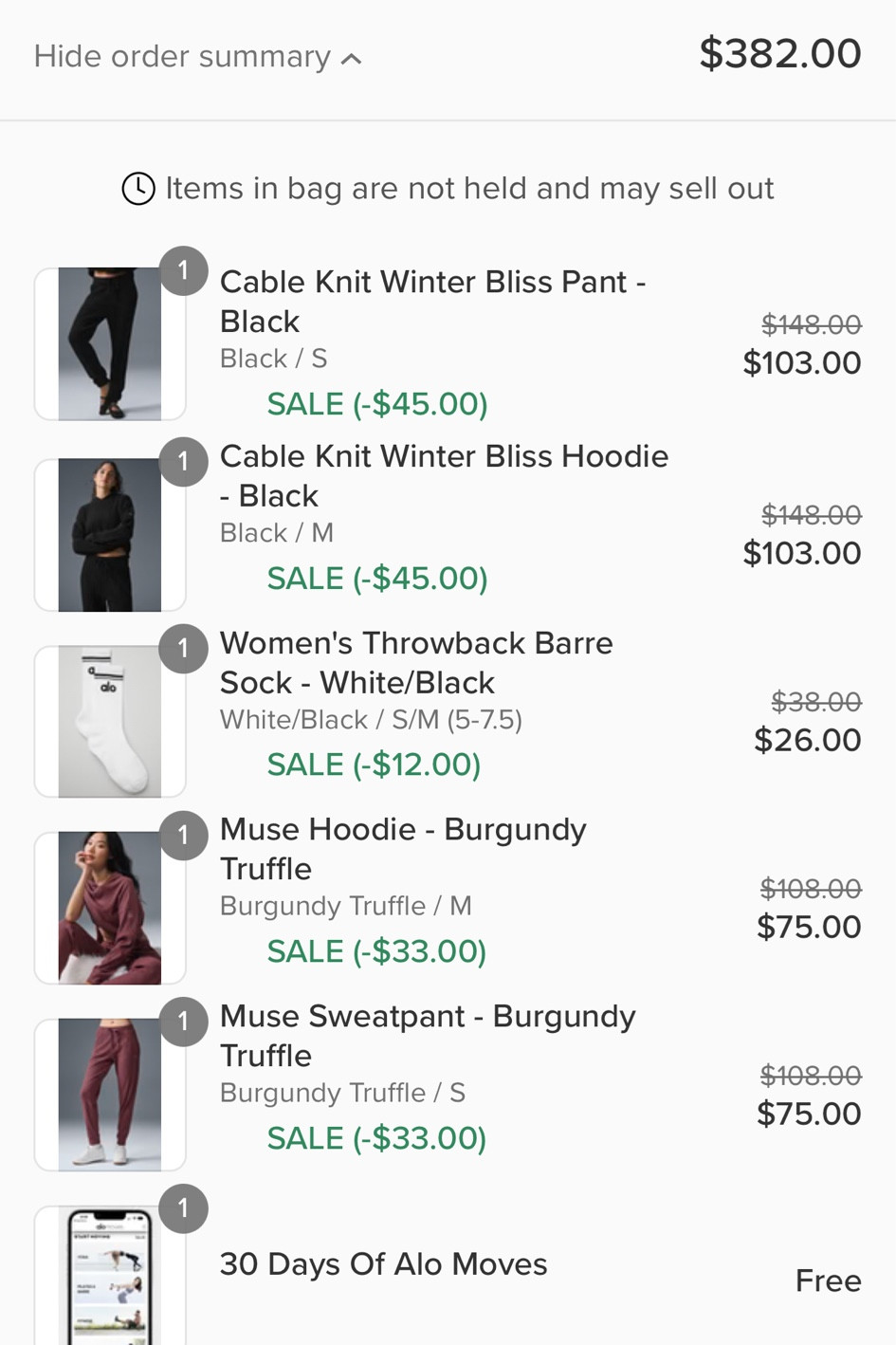Click the quantity badge on the Cable Knit Hoodie
The image size is (896, 1345).
pos(183,462)
